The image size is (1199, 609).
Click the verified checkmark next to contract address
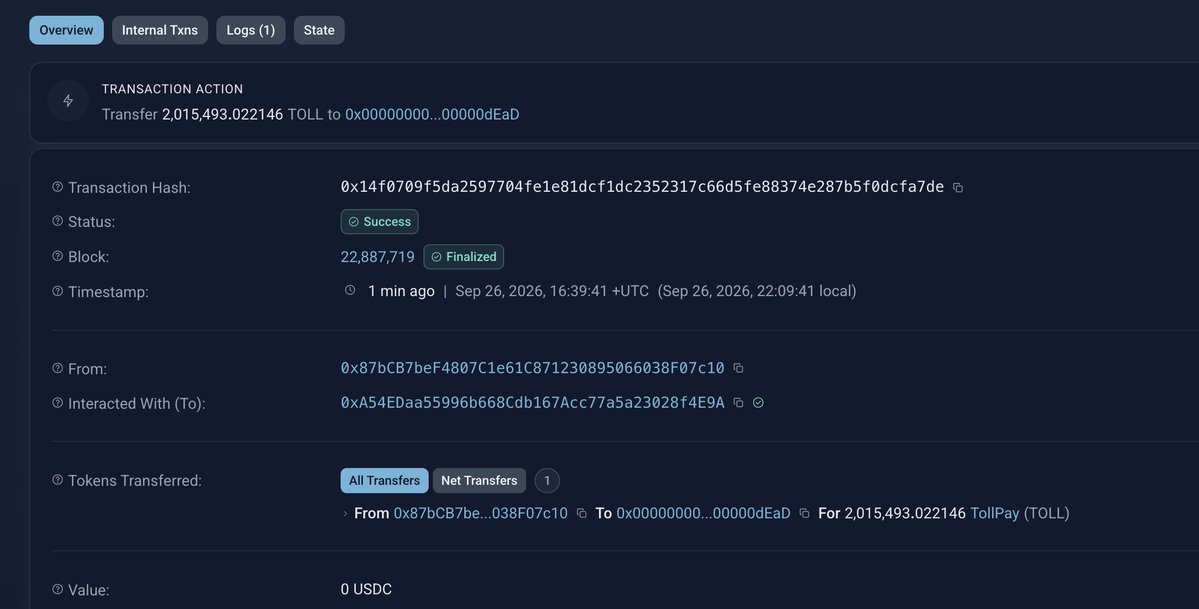(x=758, y=402)
